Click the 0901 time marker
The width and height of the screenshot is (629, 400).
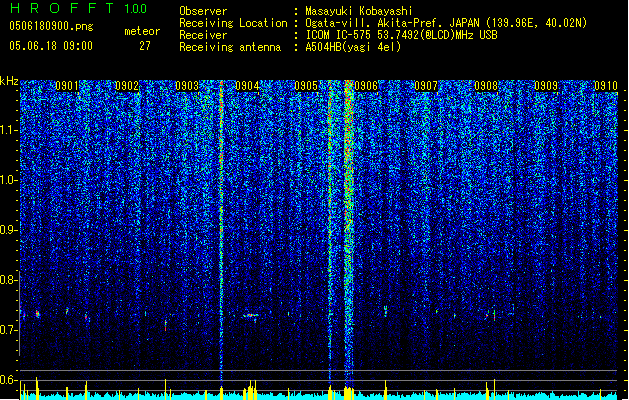67,86
